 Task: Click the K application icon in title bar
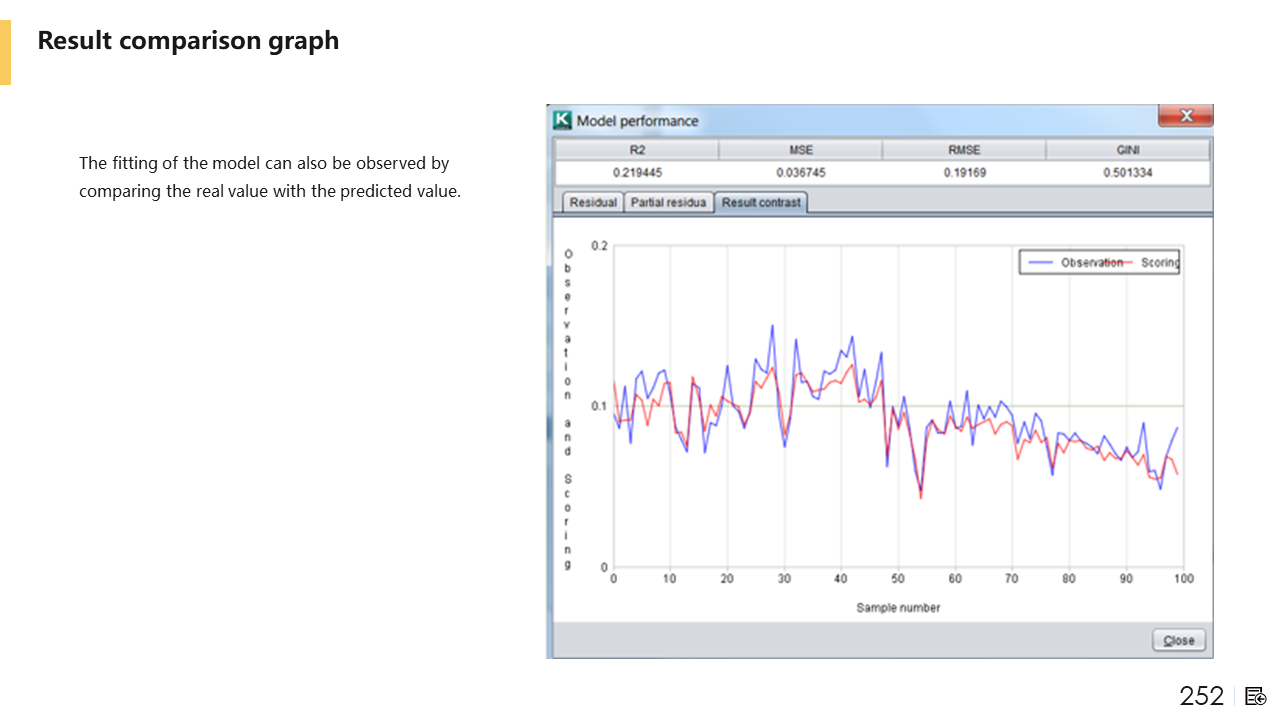pos(564,121)
